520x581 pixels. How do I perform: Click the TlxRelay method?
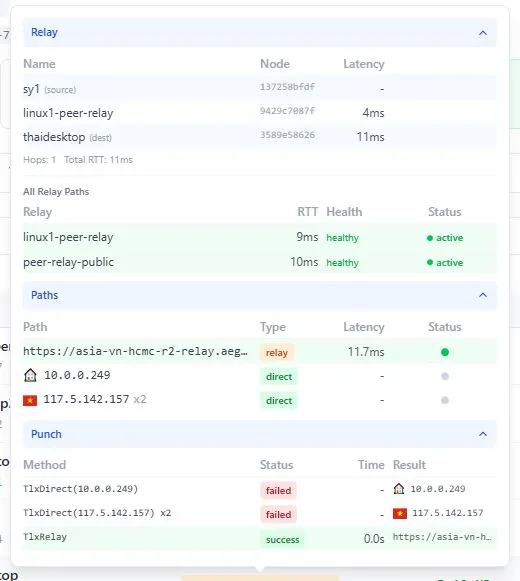pyautogui.click(x=45, y=537)
